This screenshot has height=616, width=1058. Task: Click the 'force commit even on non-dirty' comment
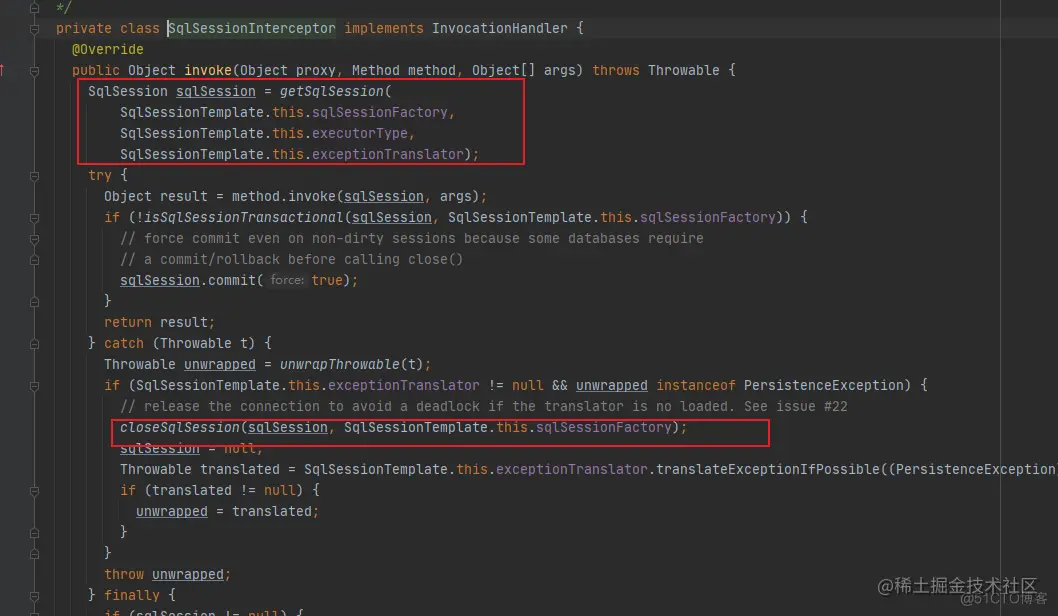[x=412, y=238]
